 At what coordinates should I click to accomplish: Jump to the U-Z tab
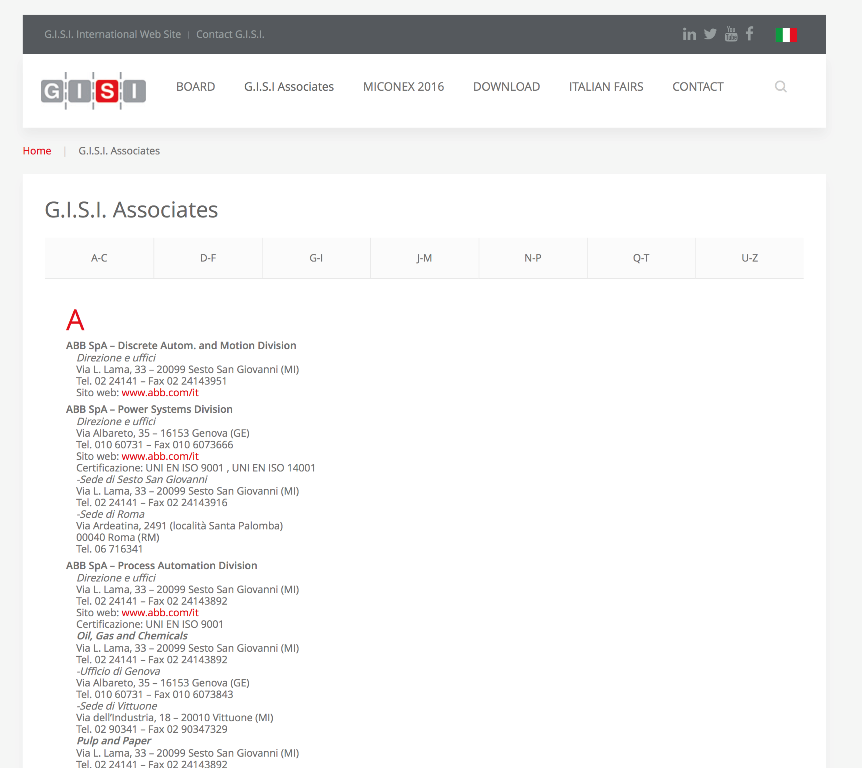coord(749,258)
